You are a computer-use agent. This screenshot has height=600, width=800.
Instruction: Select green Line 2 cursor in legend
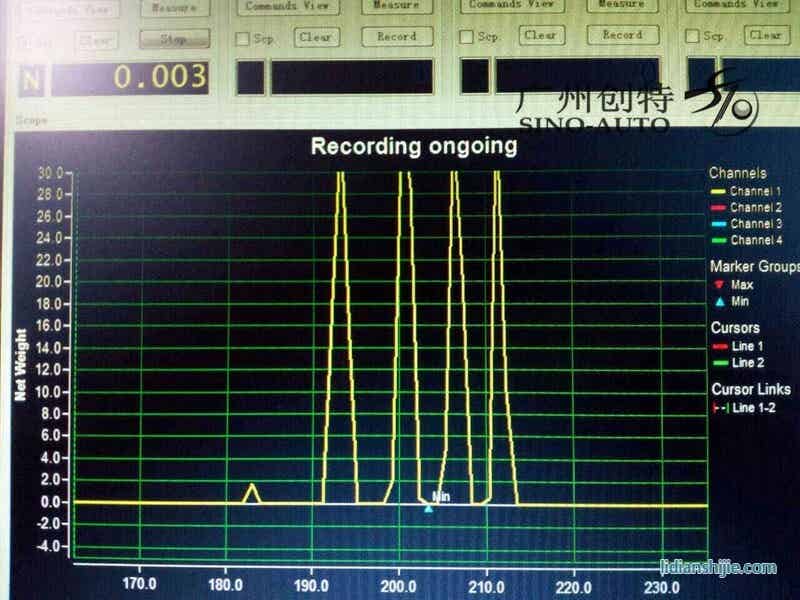click(x=718, y=363)
